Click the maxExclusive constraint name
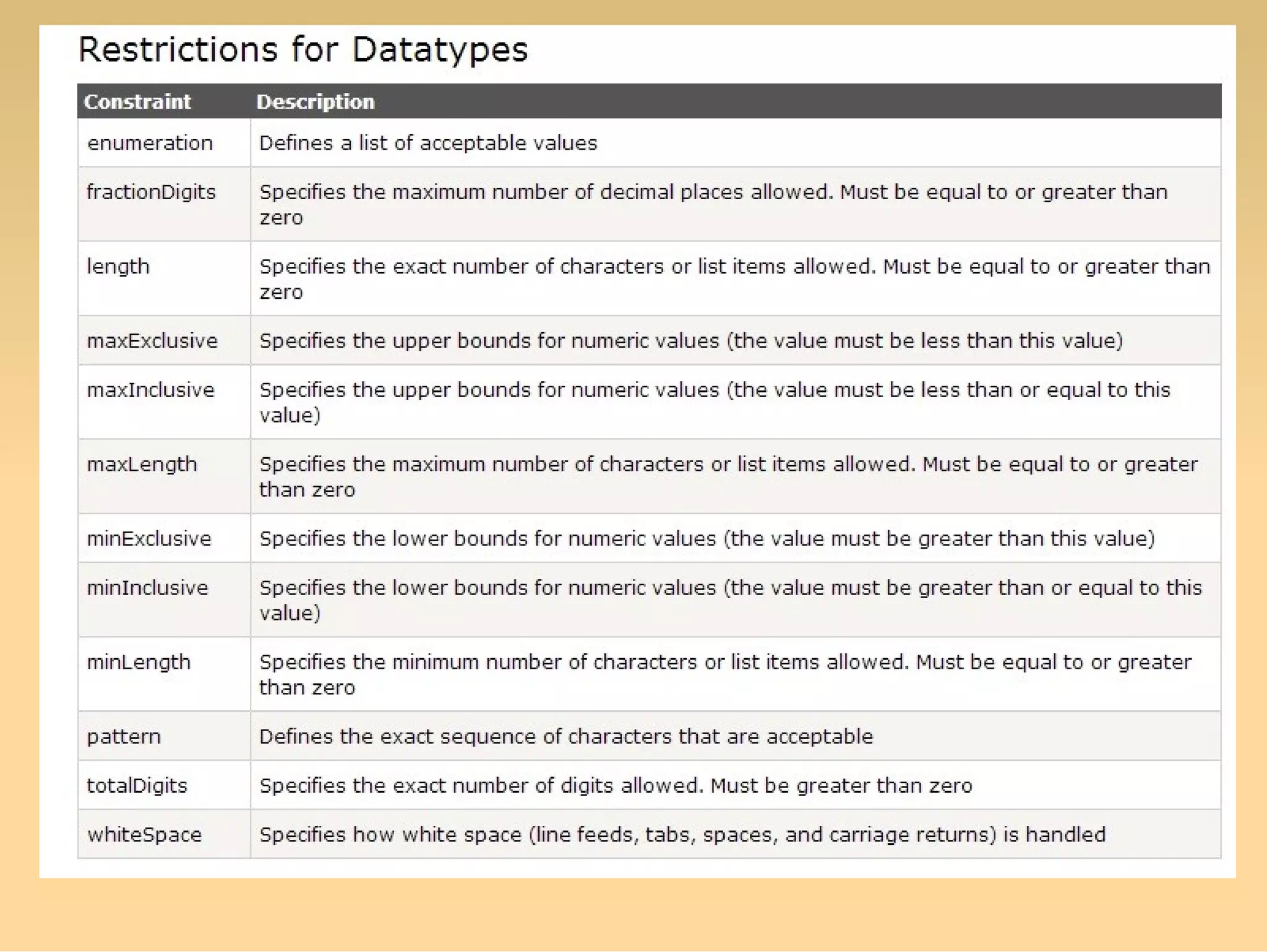 [x=152, y=341]
